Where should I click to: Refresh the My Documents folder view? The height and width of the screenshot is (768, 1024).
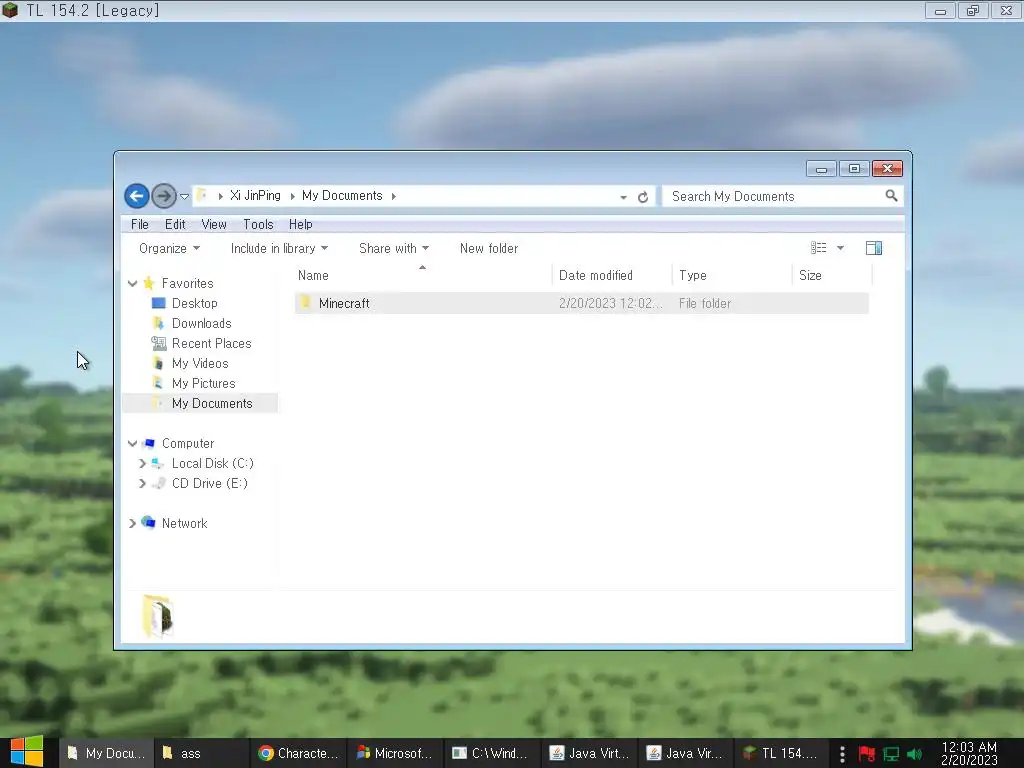coord(643,197)
